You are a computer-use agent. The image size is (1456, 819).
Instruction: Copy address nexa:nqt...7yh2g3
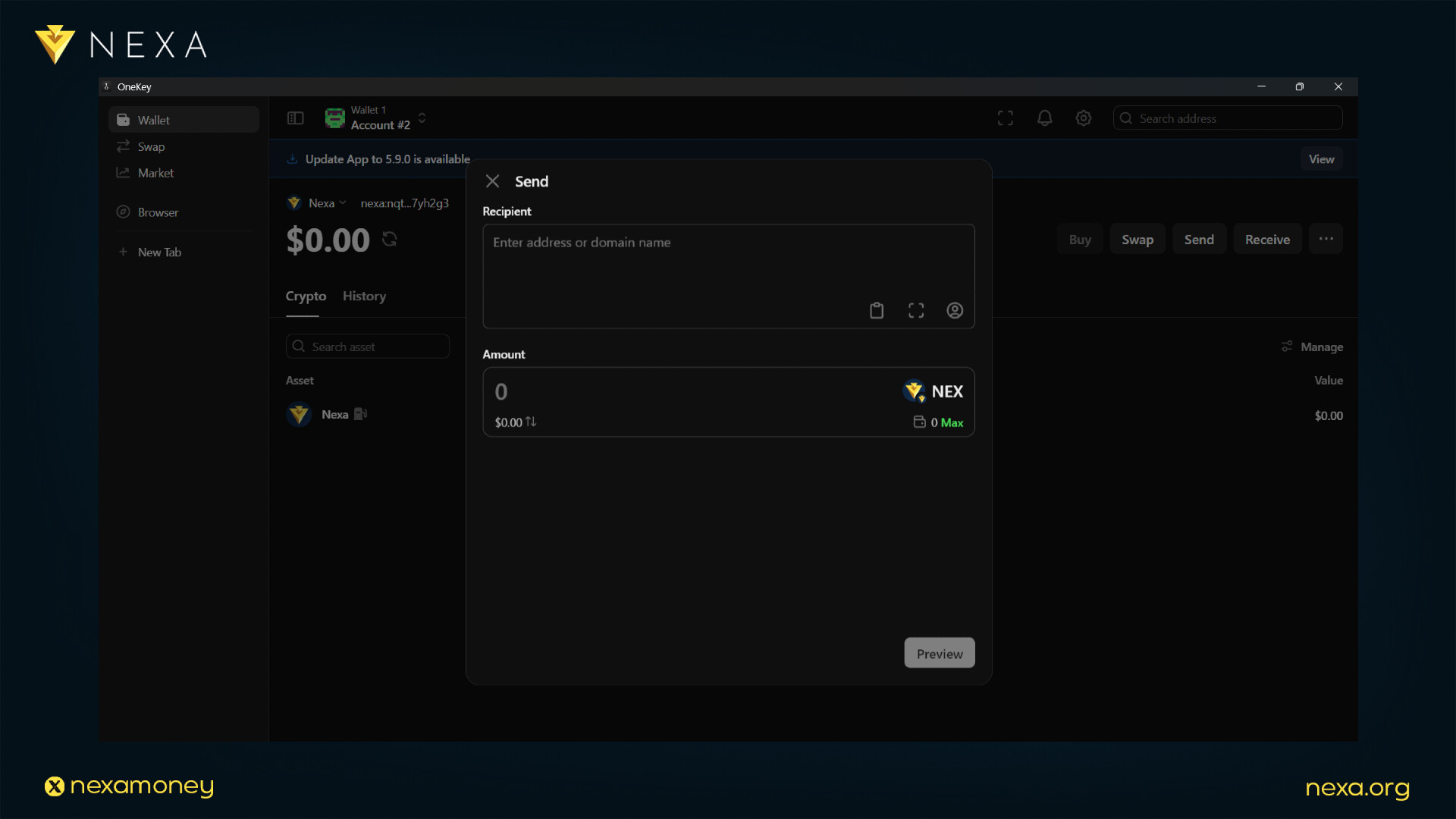pyautogui.click(x=404, y=203)
